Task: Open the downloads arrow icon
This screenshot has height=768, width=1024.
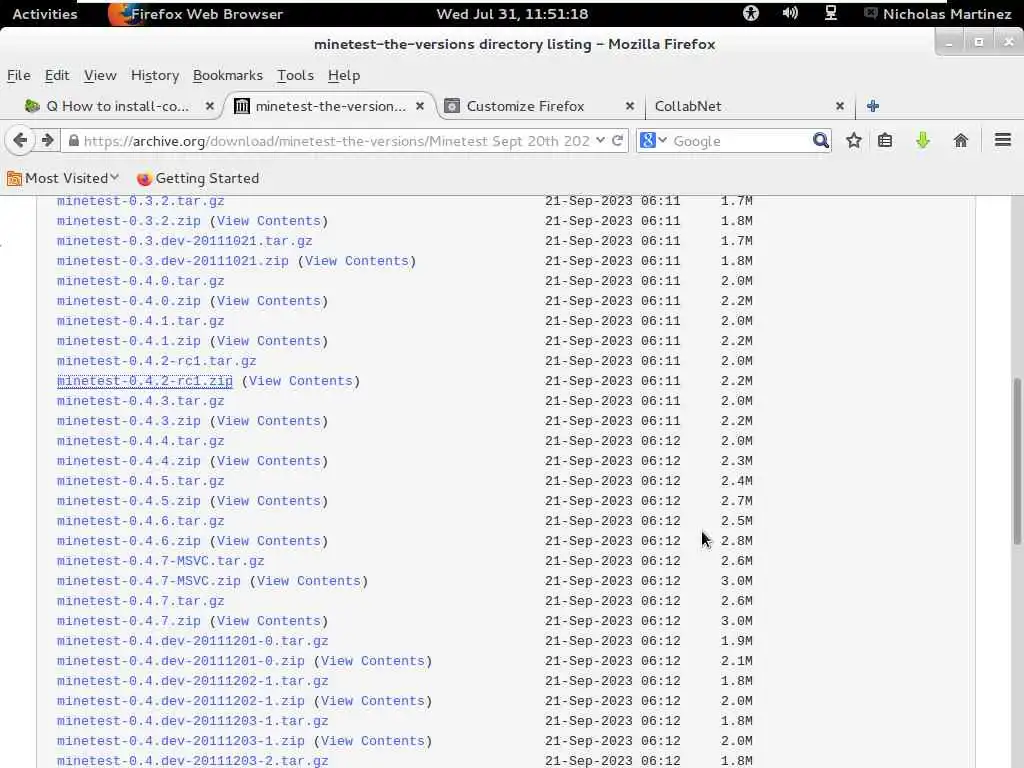Action: (923, 140)
